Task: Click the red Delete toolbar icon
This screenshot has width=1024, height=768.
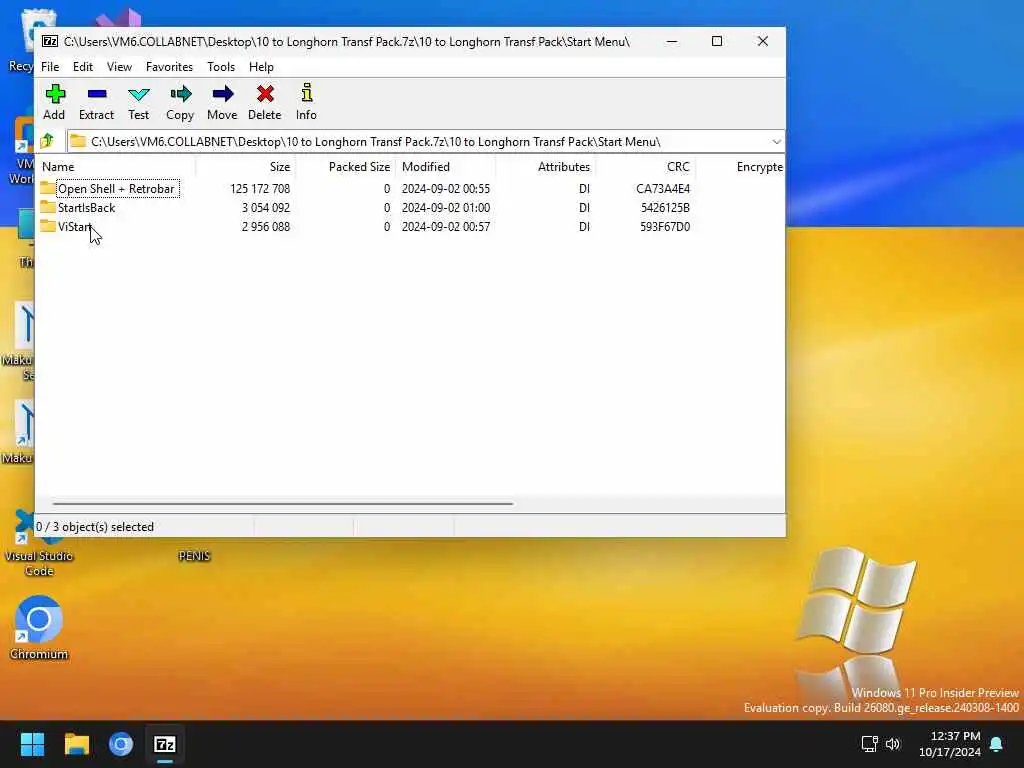Action: click(265, 94)
